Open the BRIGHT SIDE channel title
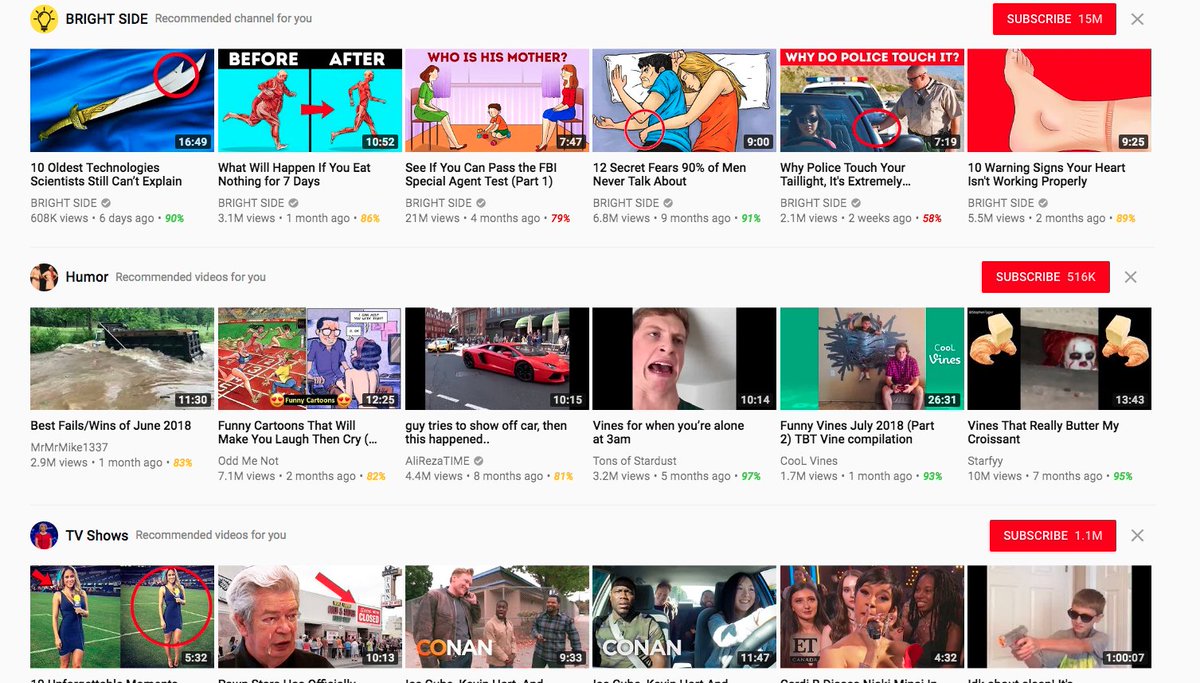Viewport: 1200px width, 683px height. pos(107,19)
